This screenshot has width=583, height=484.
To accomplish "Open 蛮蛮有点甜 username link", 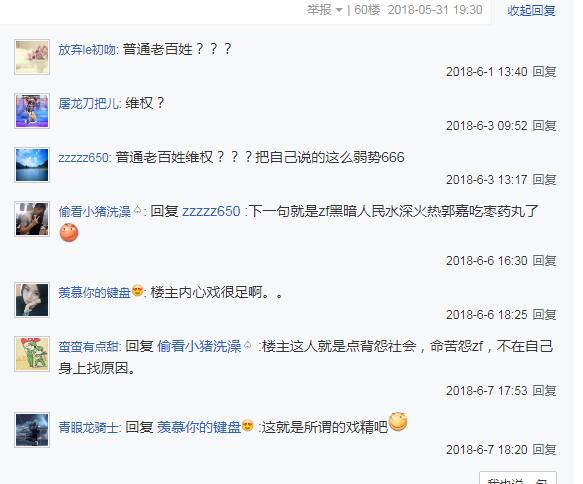I will pyautogui.click(x=89, y=346).
